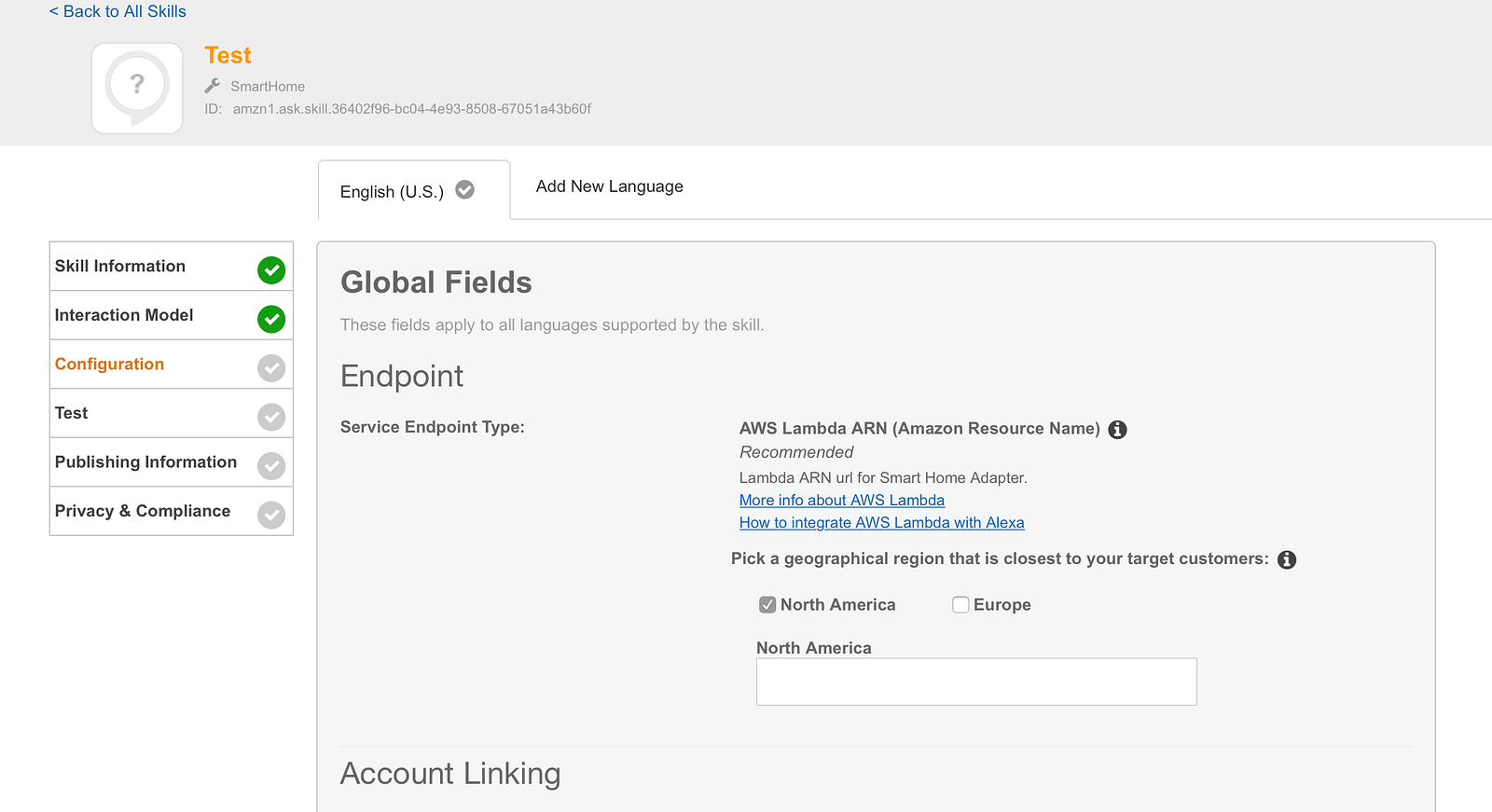Click green checkmark next to Skill Information
Viewport: 1492px width, 812px height.
pyautogui.click(x=271, y=270)
